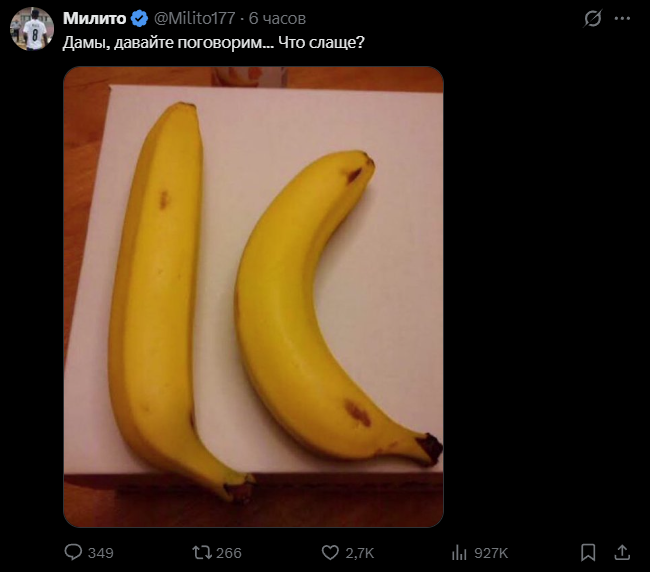Screen dimensions: 650x572
Task: Open the three-dot More options menu
Action: tap(622, 19)
